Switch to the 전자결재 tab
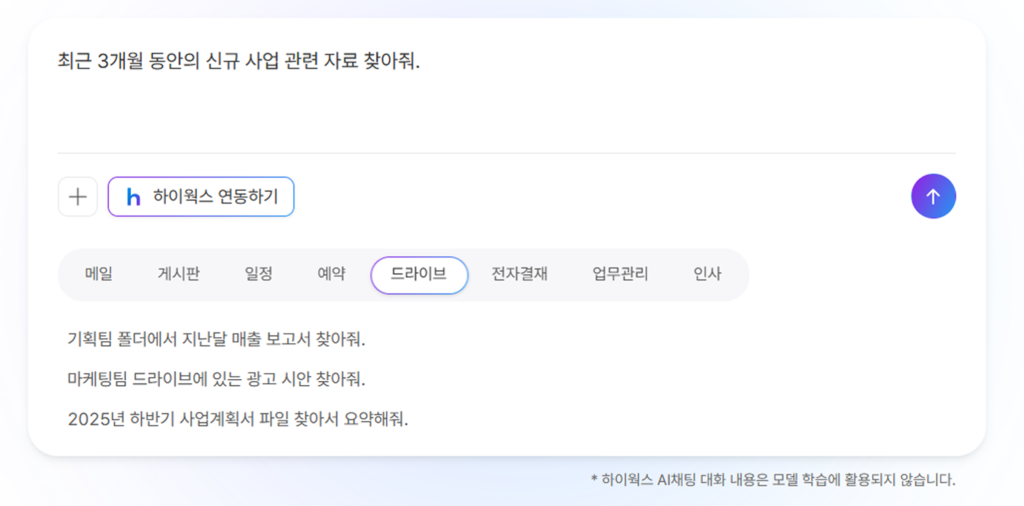Image resolution: width=1024 pixels, height=506 pixels. point(519,274)
